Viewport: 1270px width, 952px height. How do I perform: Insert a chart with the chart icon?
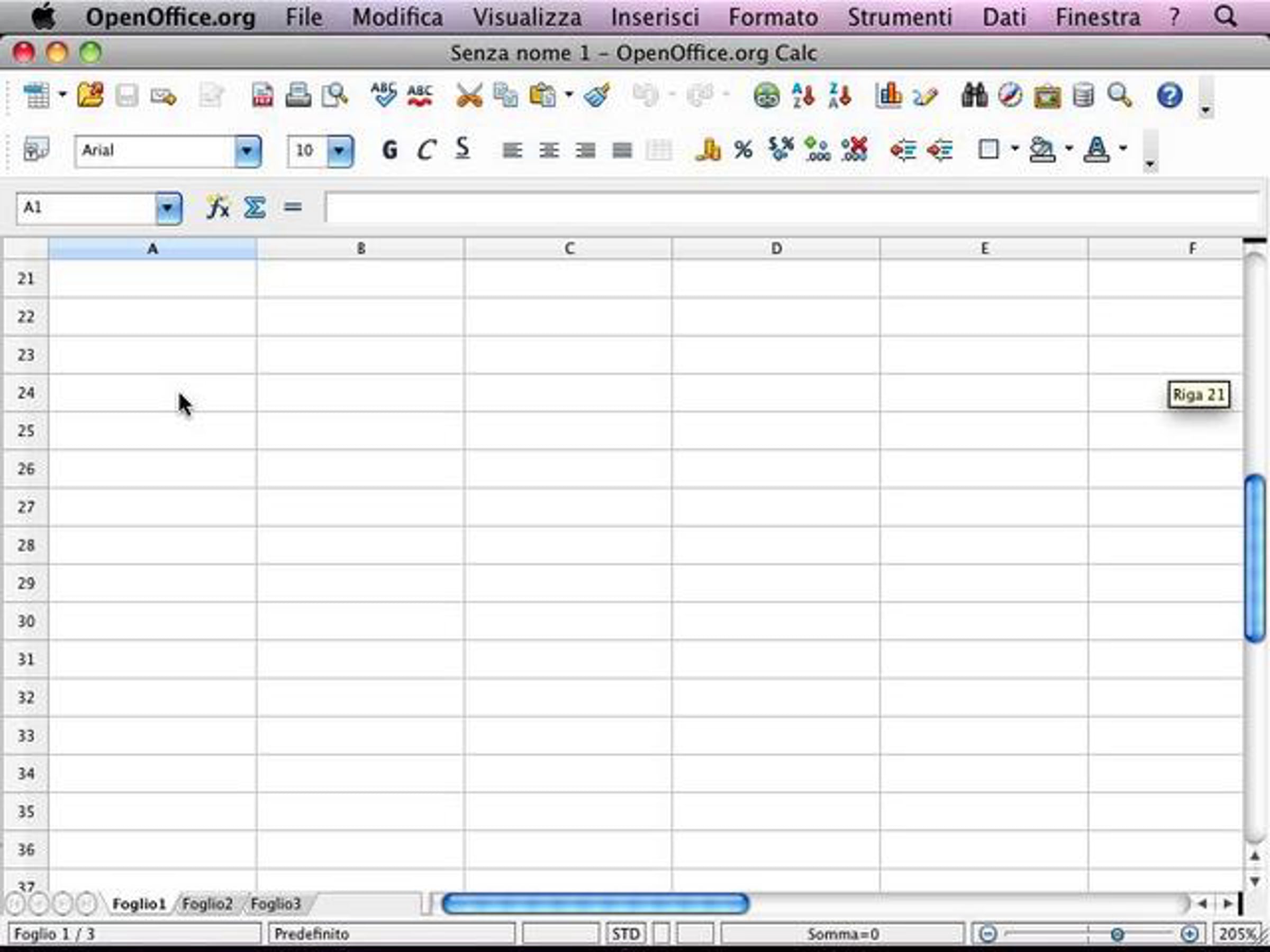click(888, 95)
